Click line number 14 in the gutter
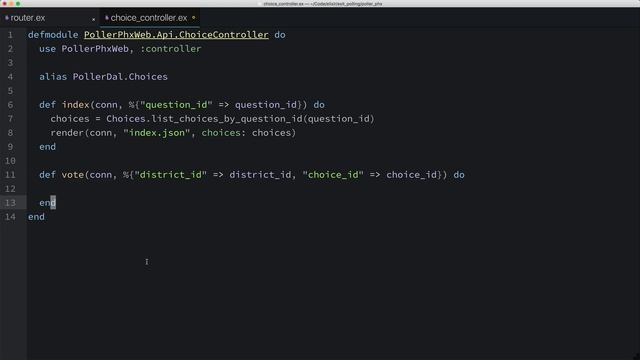This screenshot has width=640, height=360. tap(10, 217)
